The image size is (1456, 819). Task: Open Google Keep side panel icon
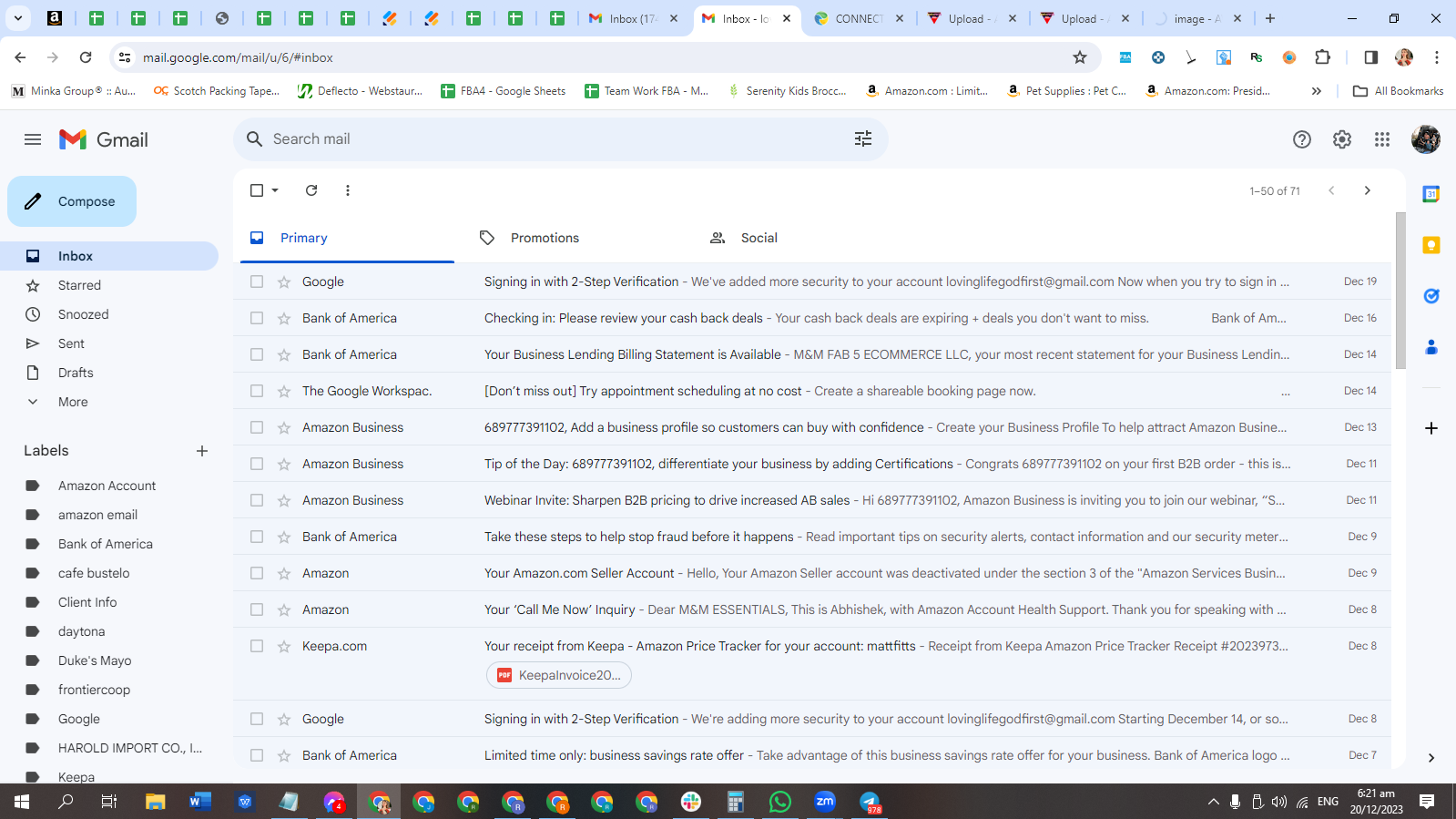tap(1431, 245)
